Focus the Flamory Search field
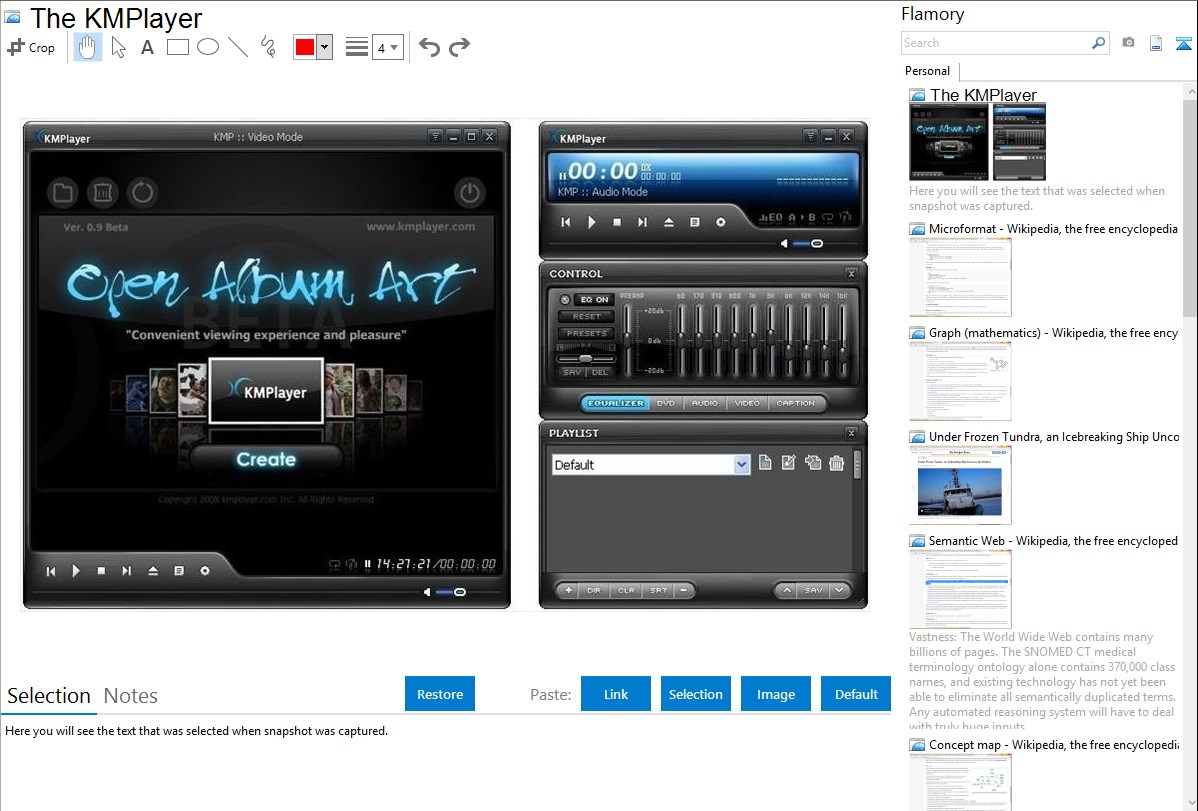Image resolution: width=1198 pixels, height=811 pixels. [996, 43]
